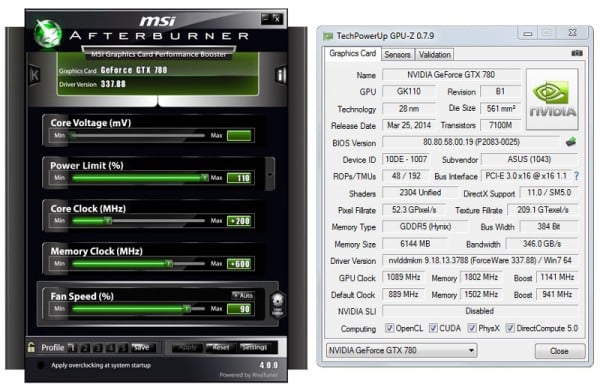
Task: Toggle the PhysX checkbox in GPU-Z
Action: [472, 328]
